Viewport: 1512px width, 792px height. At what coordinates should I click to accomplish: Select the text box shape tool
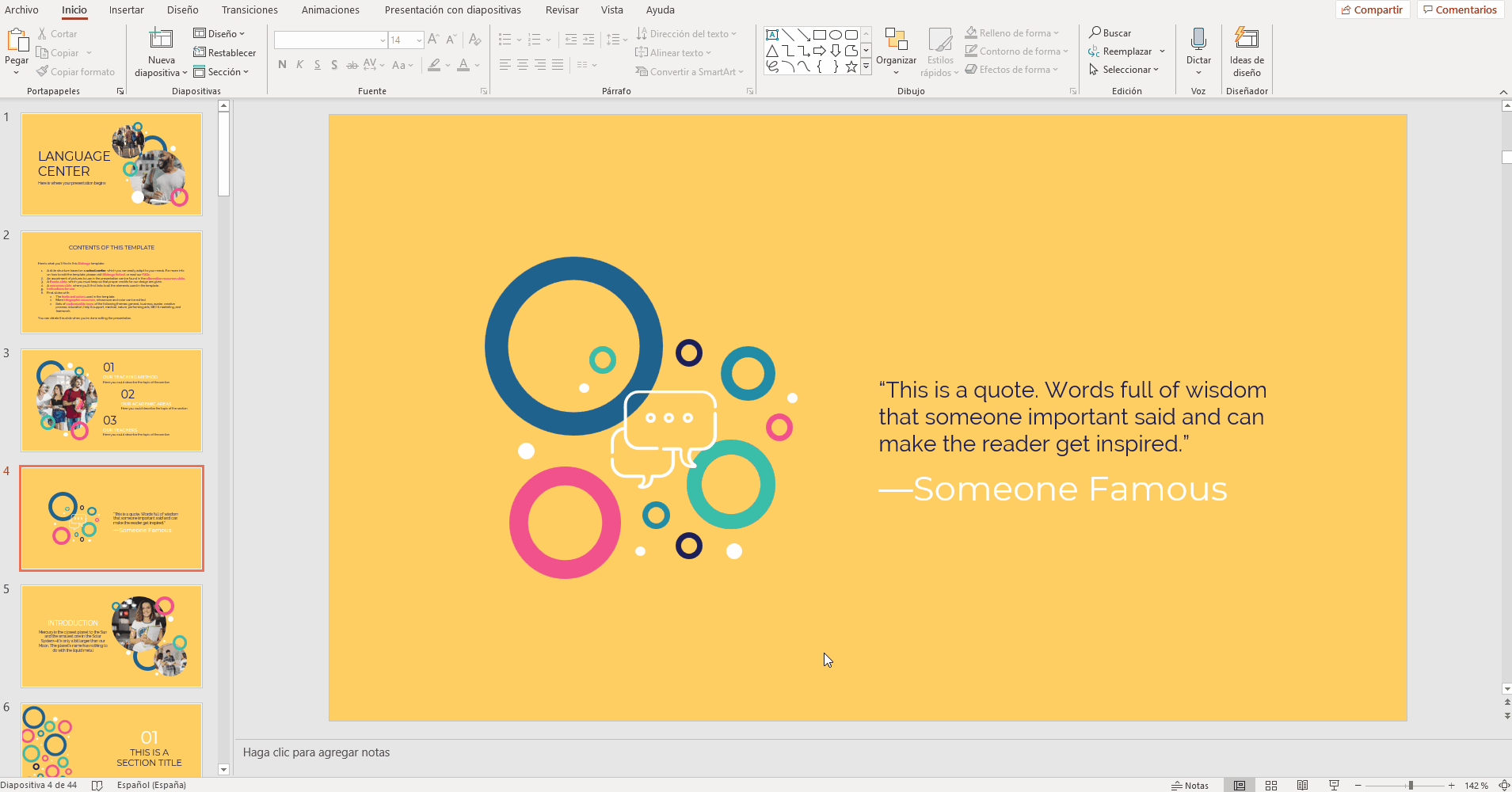point(772,35)
